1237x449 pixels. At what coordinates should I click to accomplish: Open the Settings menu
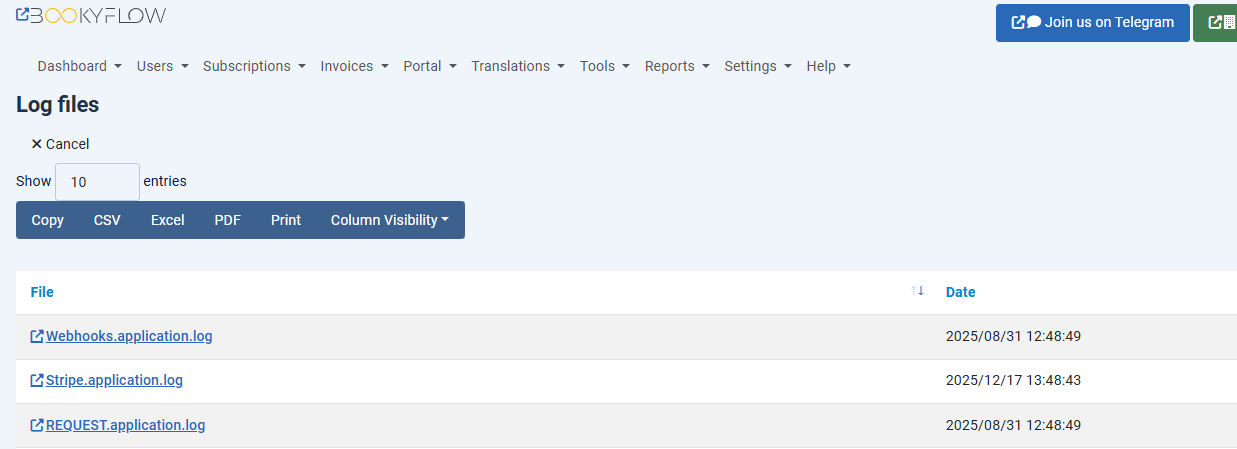(x=757, y=66)
